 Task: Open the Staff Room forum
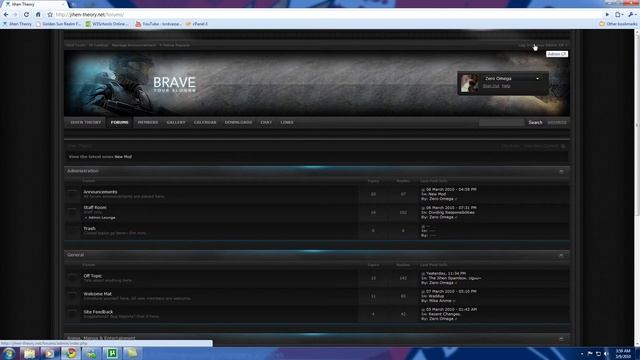coord(95,207)
